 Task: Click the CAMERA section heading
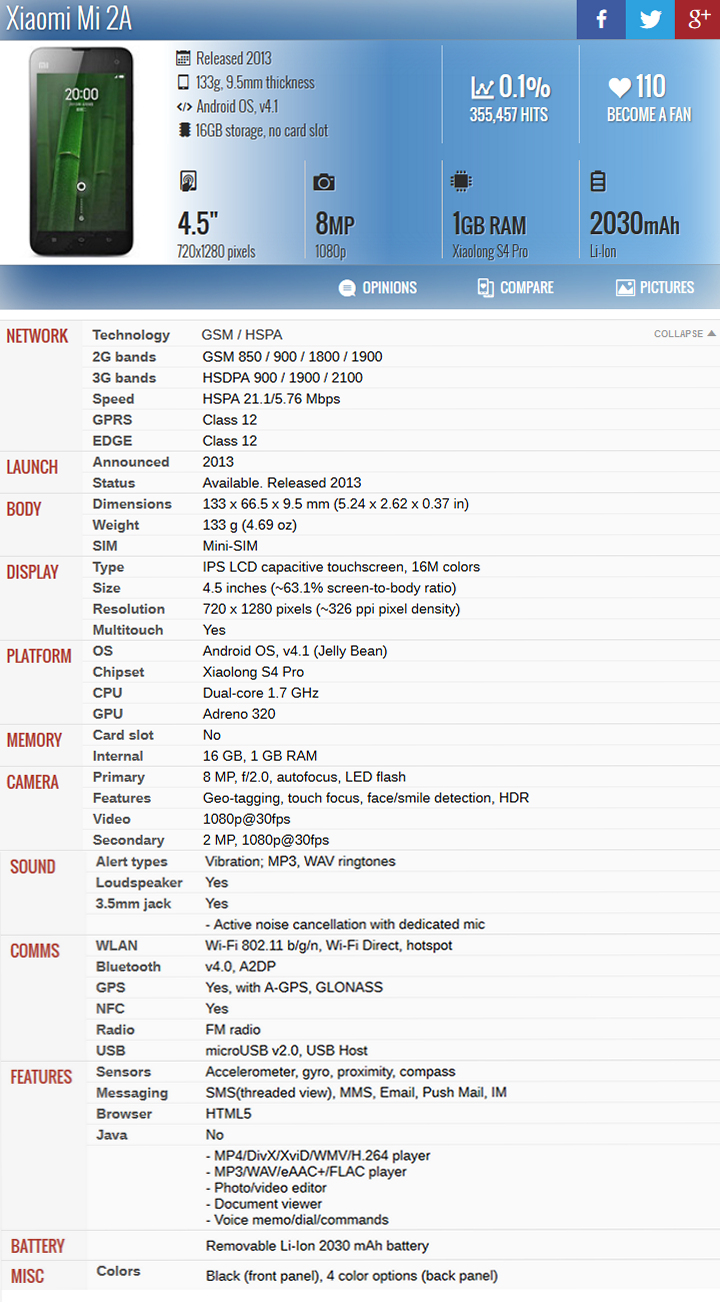pyautogui.click(x=33, y=782)
